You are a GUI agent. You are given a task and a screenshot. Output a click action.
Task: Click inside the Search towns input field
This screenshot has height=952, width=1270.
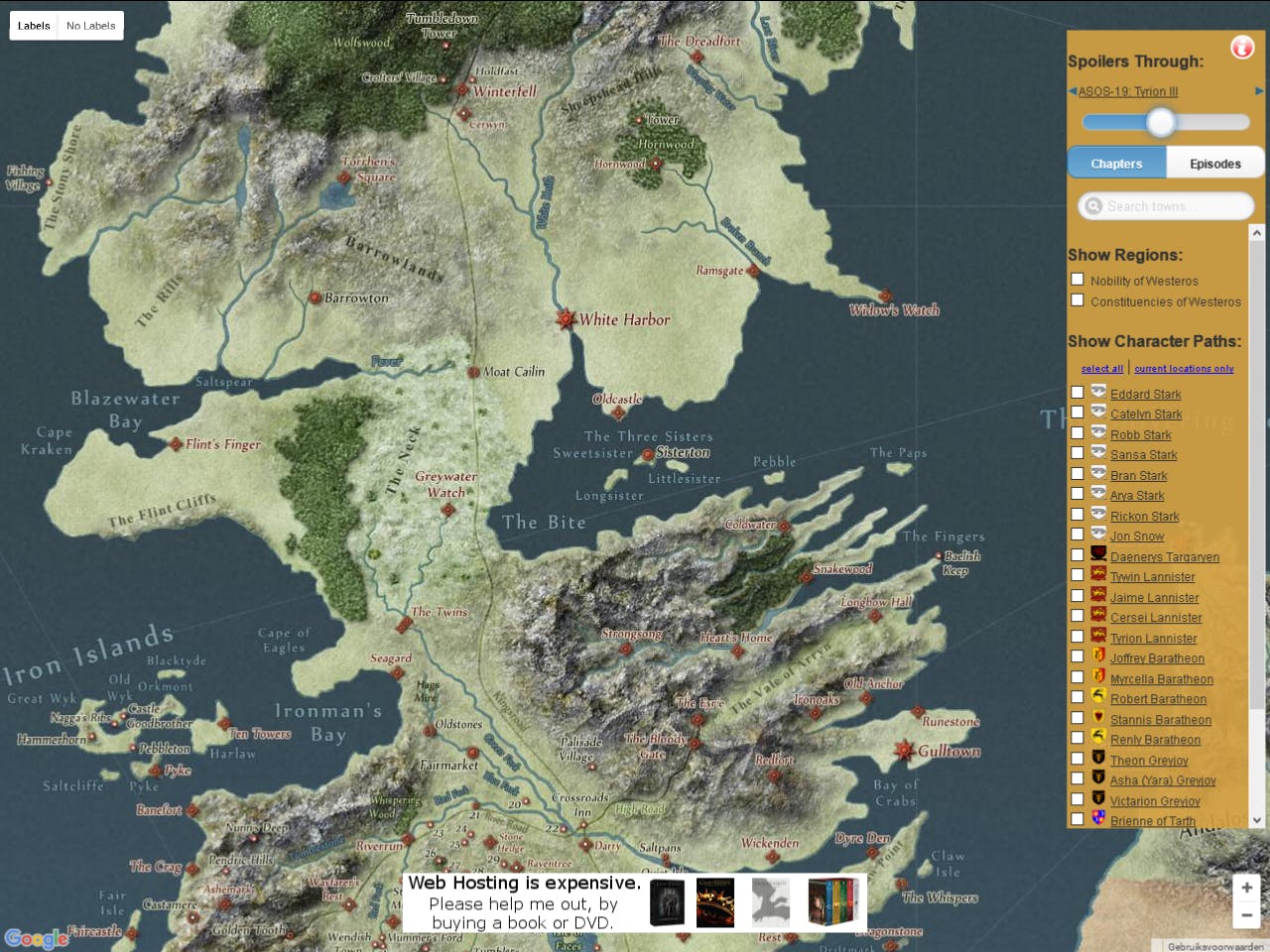[1161, 206]
